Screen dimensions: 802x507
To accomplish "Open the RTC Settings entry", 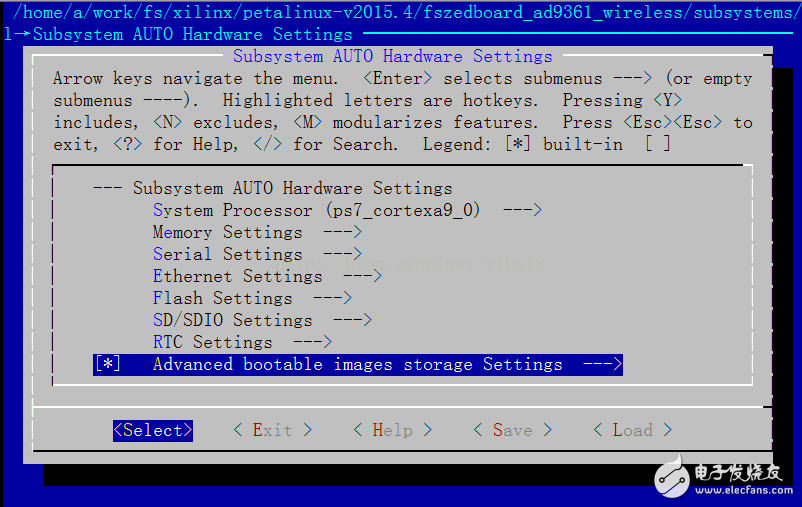I will pyautogui.click(x=212, y=342).
